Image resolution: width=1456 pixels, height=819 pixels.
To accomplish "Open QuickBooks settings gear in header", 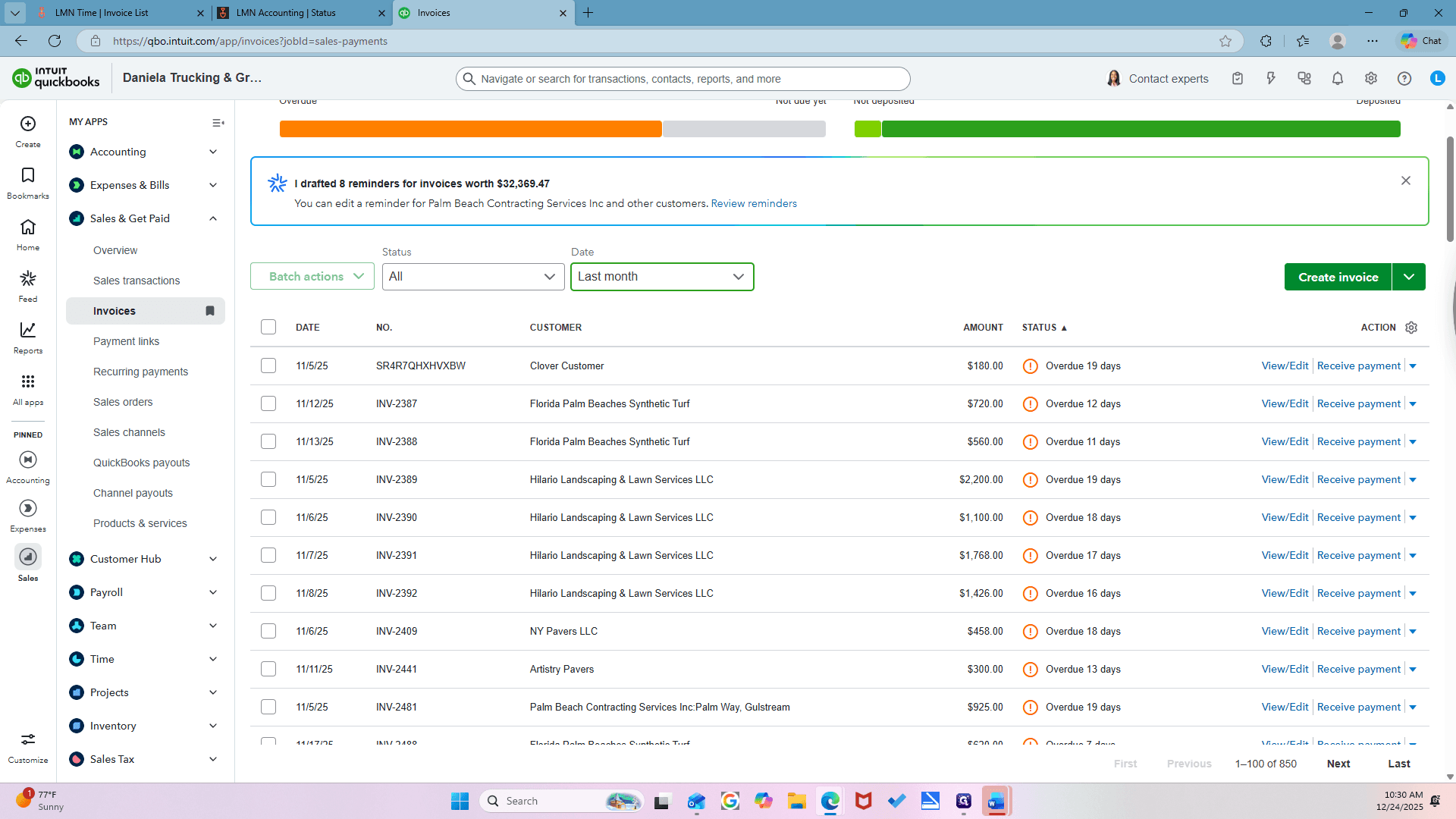I will coord(1371,78).
